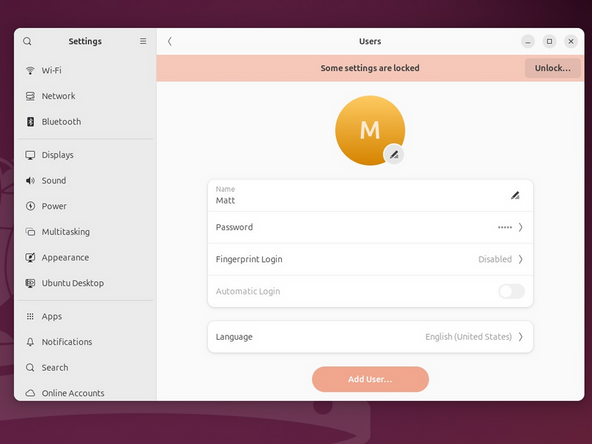Select Power in the sidebar
Image resolution: width=592 pixels, height=444 pixels.
coord(85,206)
